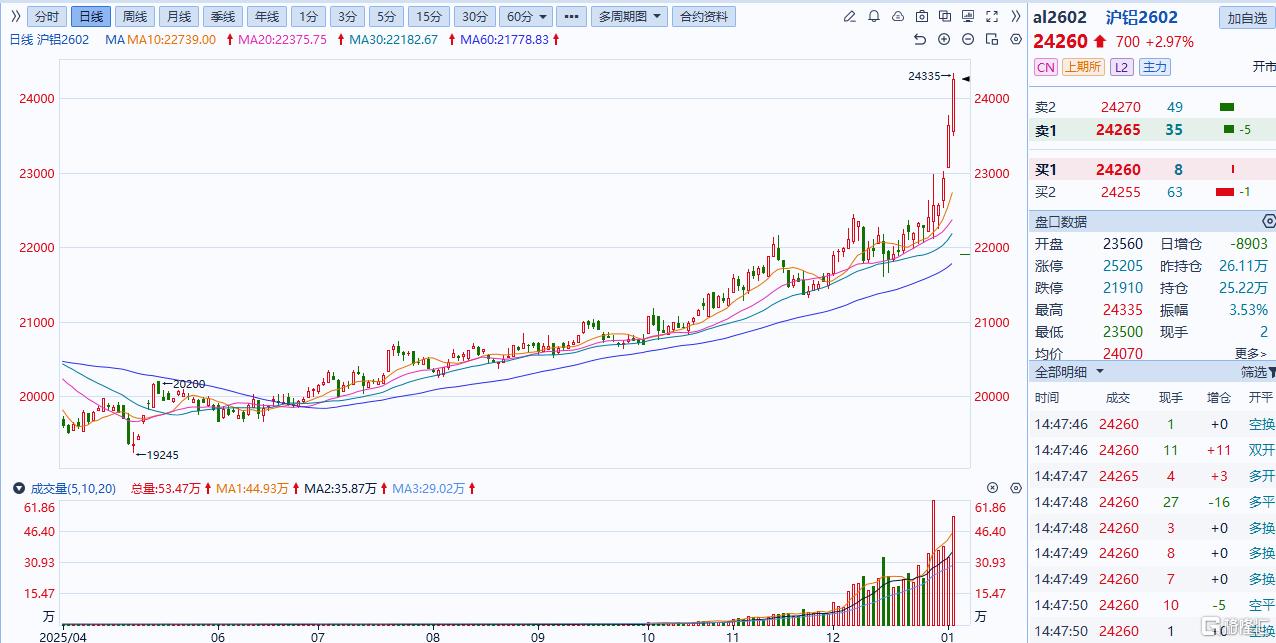Zoom in chart with plus icon

944,39
